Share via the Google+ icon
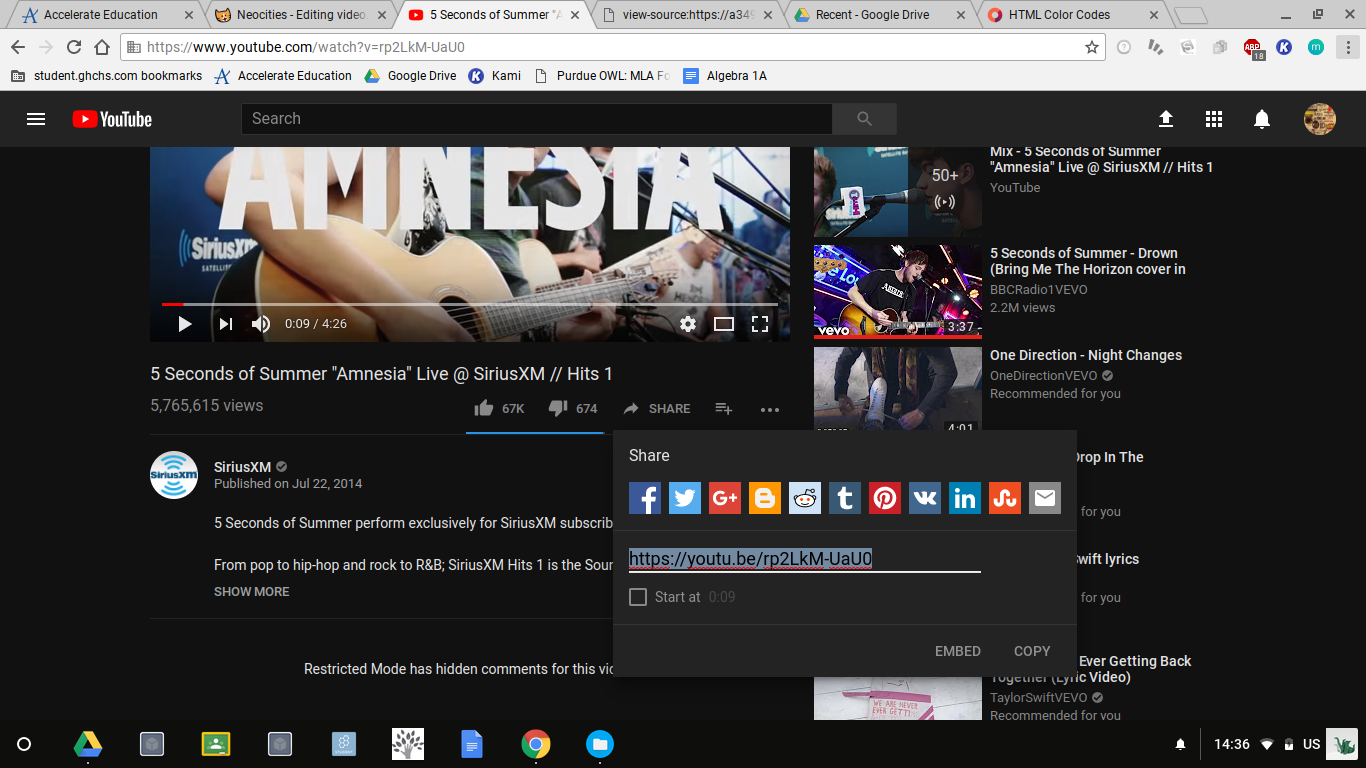 coord(725,497)
